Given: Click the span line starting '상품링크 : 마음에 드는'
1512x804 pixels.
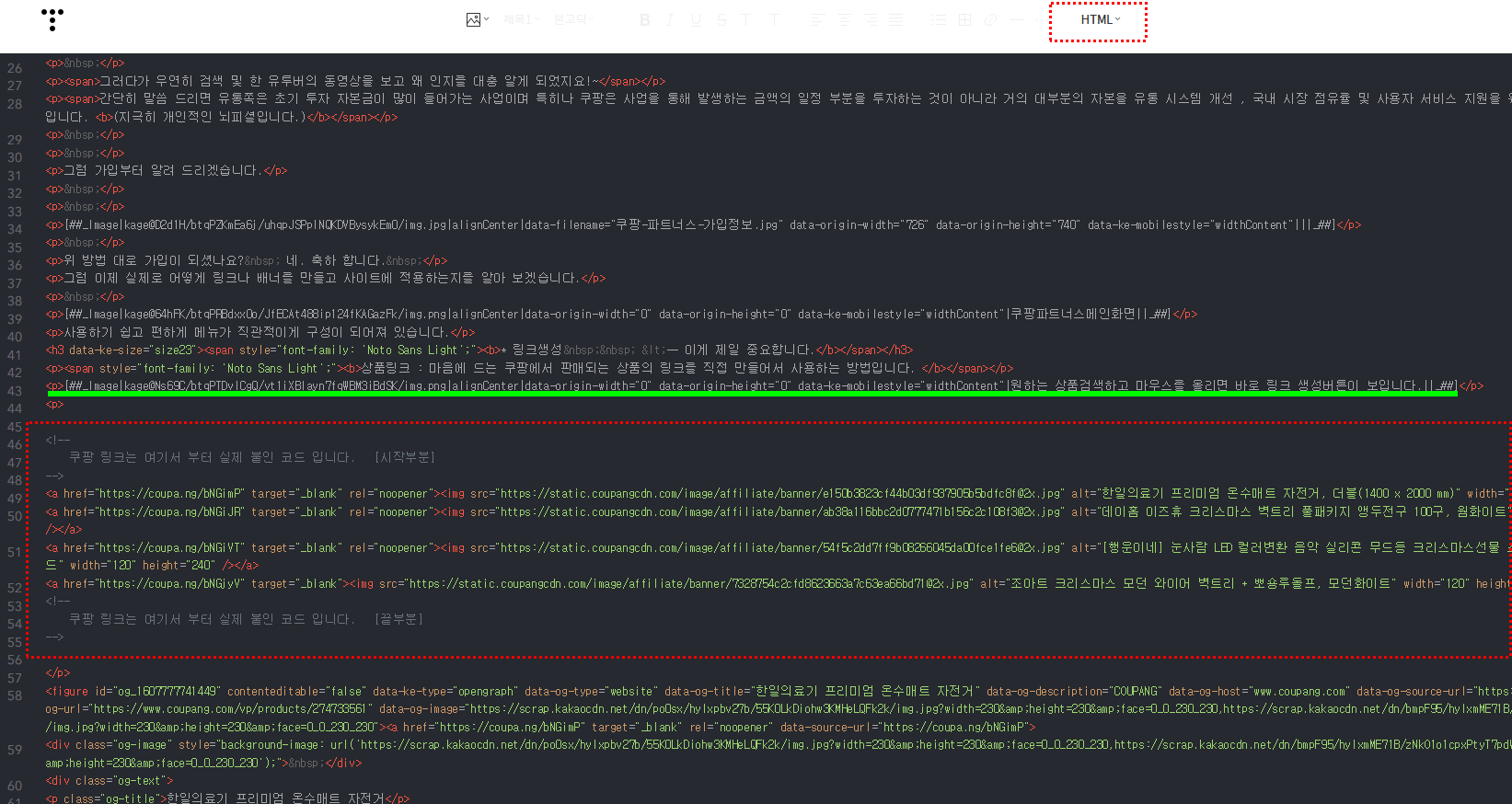Looking at the screenshot, I should click(529, 368).
